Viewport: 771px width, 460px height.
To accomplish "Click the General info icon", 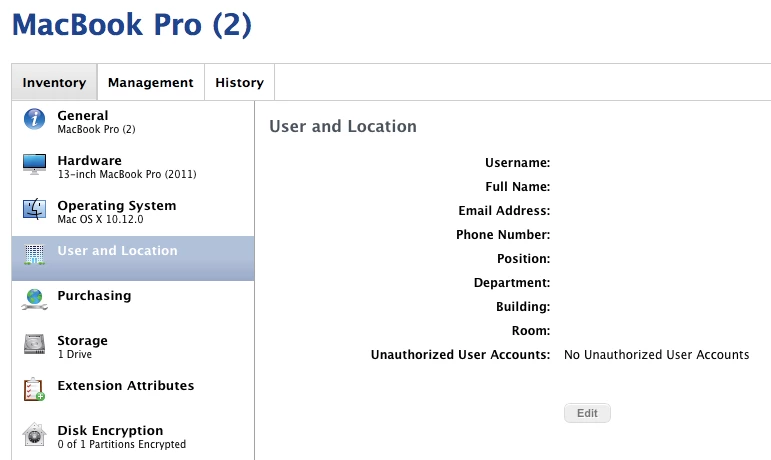I will (34, 119).
